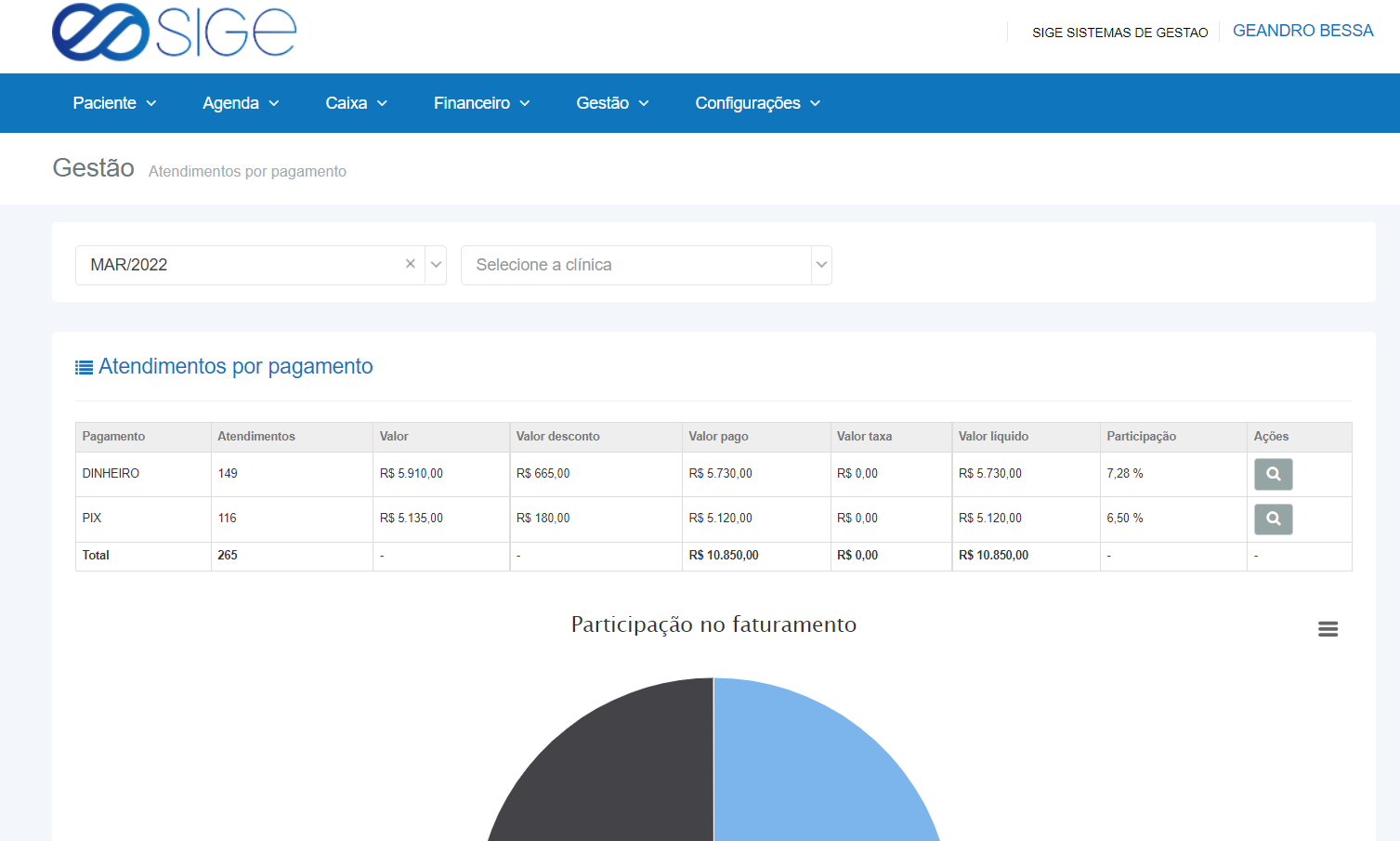View details for PIX row
The width and height of the screenshot is (1400, 841).
click(x=1273, y=519)
